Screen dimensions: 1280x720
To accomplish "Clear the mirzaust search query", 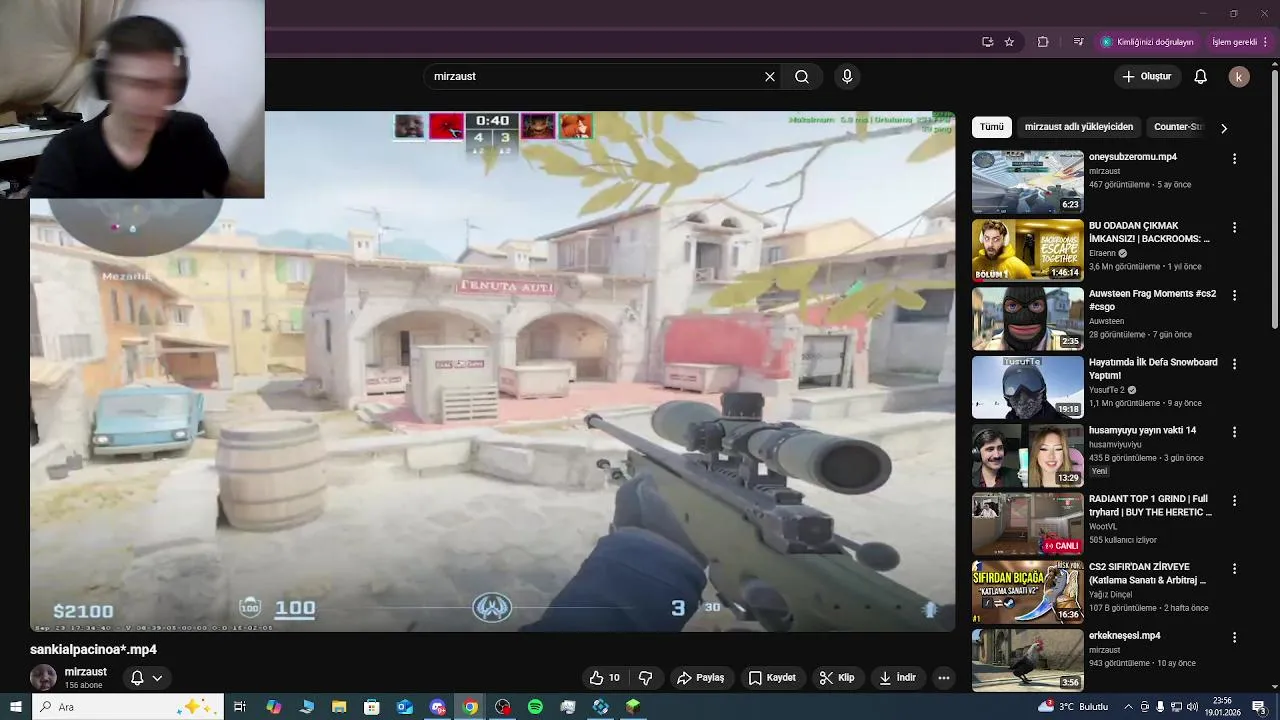I will [770, 77].
